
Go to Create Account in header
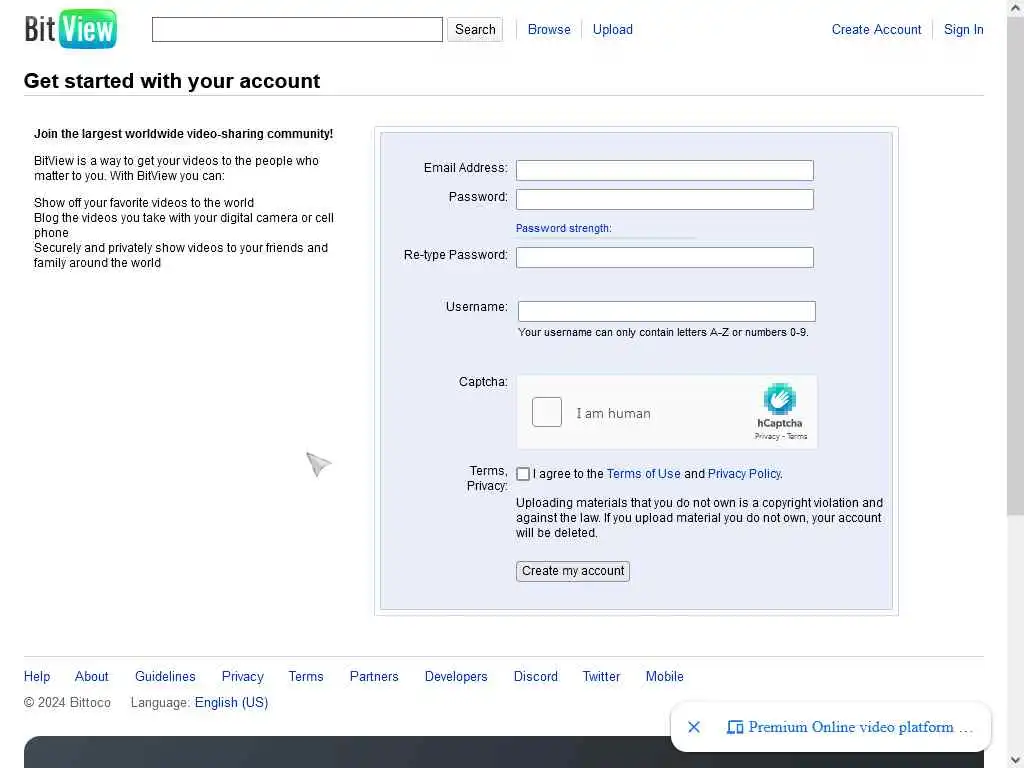(876, 29)
